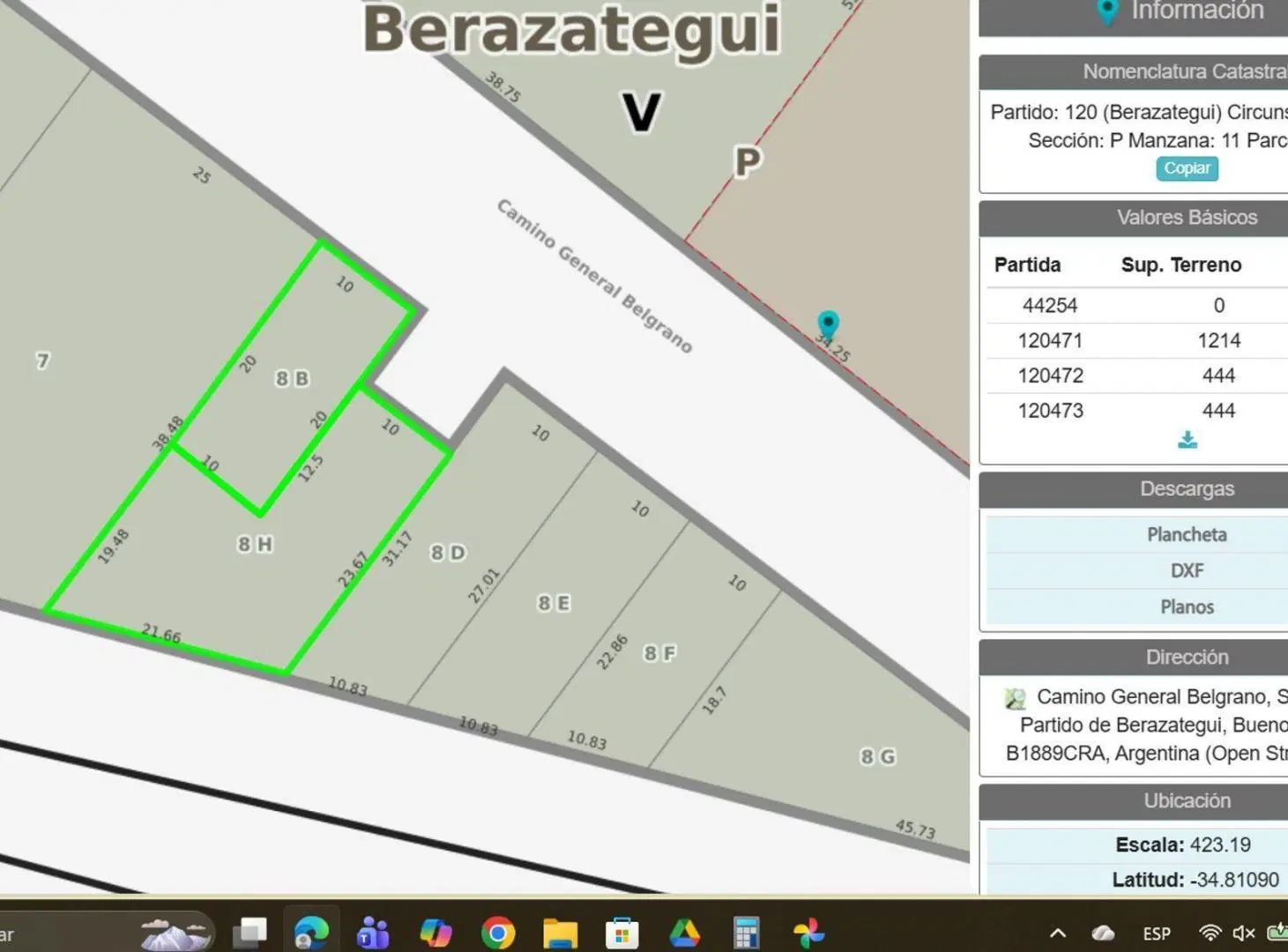Select parcel 8 D on the map

click(x=448, y=553)
